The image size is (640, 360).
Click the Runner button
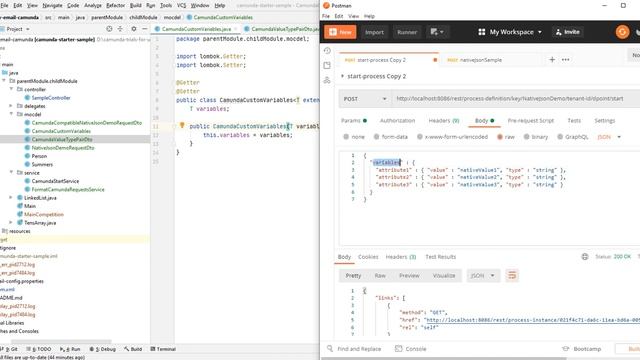(407, 32)
